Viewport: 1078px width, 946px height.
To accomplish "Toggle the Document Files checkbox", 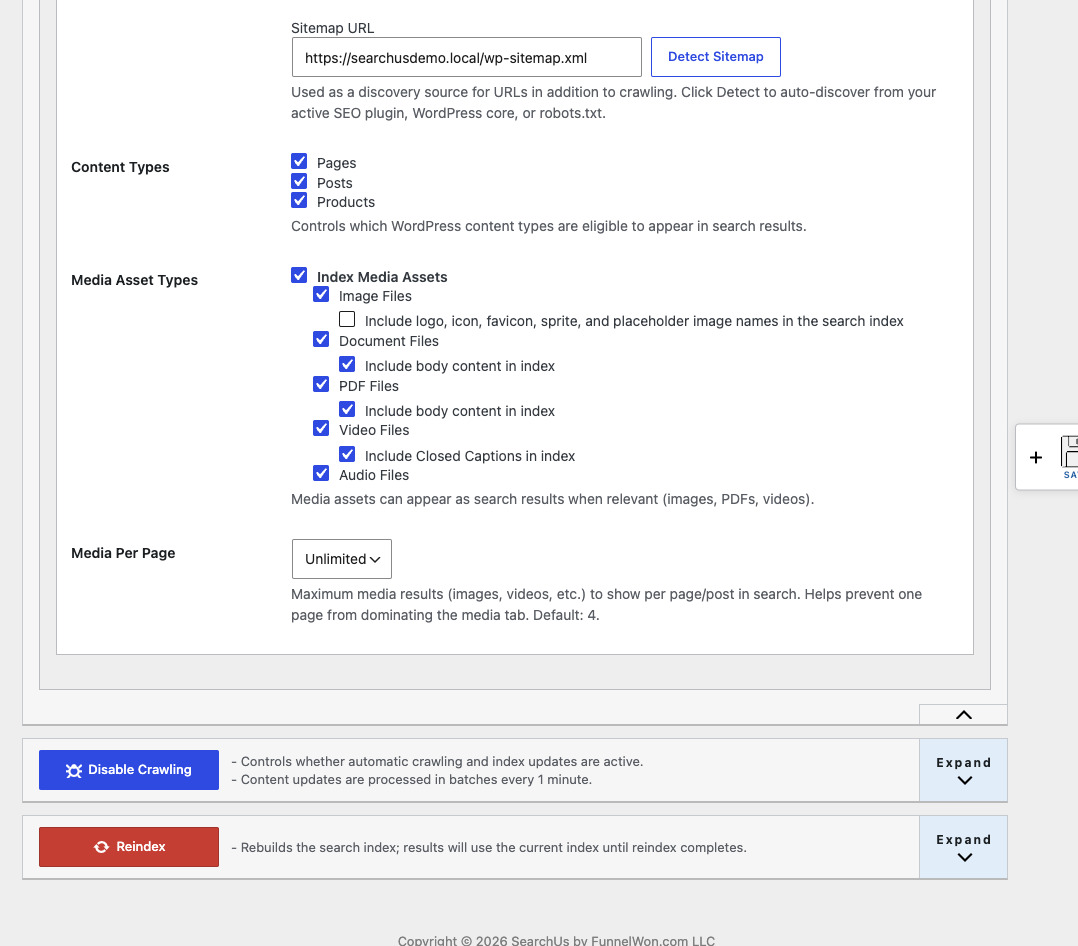I will (x=321, y=340).
